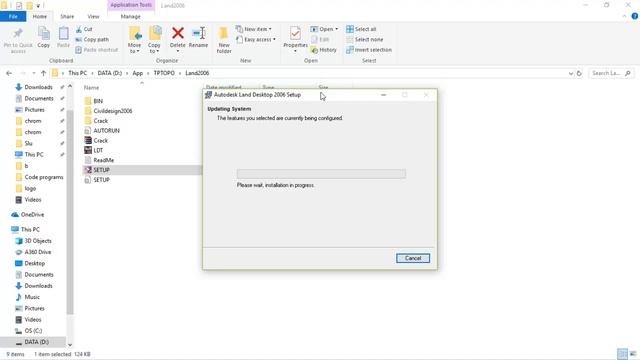This screenshot has width=640, height=360.
Task: Select the SETUP file below the highlighted one
Action: tap(97, 180)
